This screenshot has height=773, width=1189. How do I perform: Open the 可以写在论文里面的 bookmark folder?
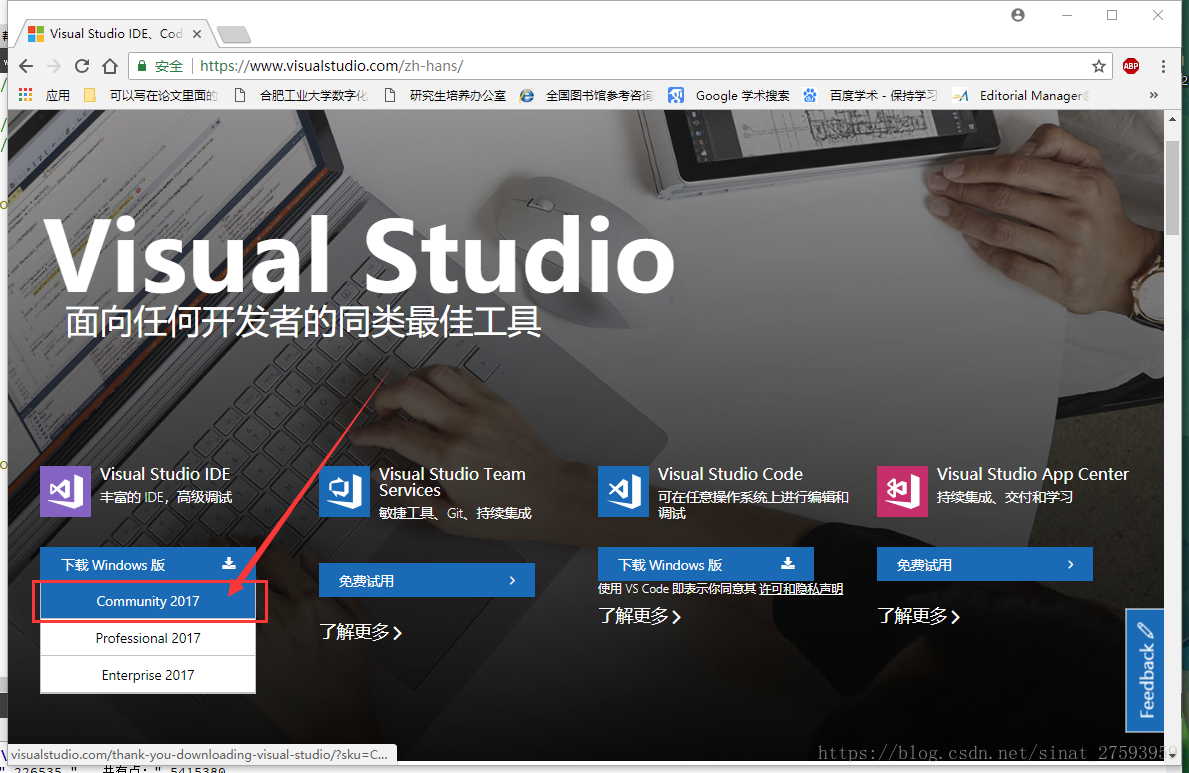tap(151, 95)
